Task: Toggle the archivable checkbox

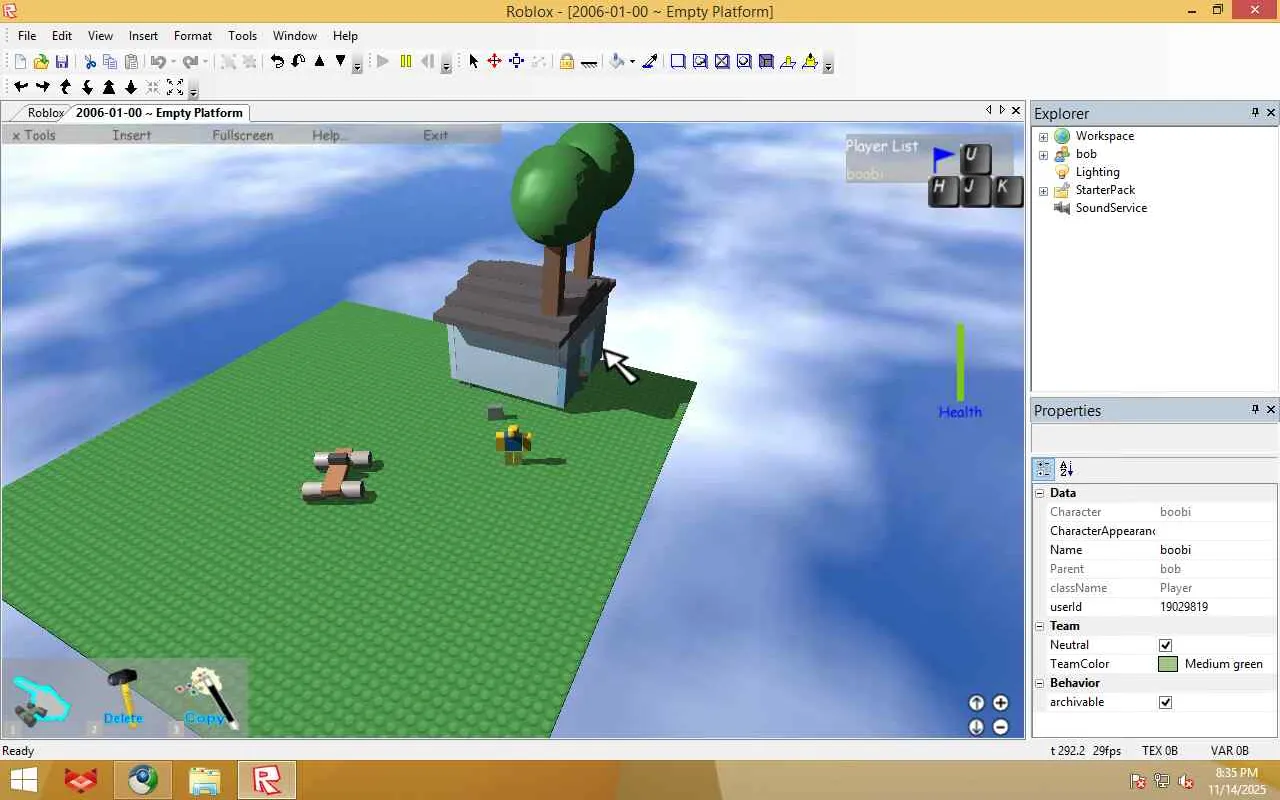Action: (1165, 702)
